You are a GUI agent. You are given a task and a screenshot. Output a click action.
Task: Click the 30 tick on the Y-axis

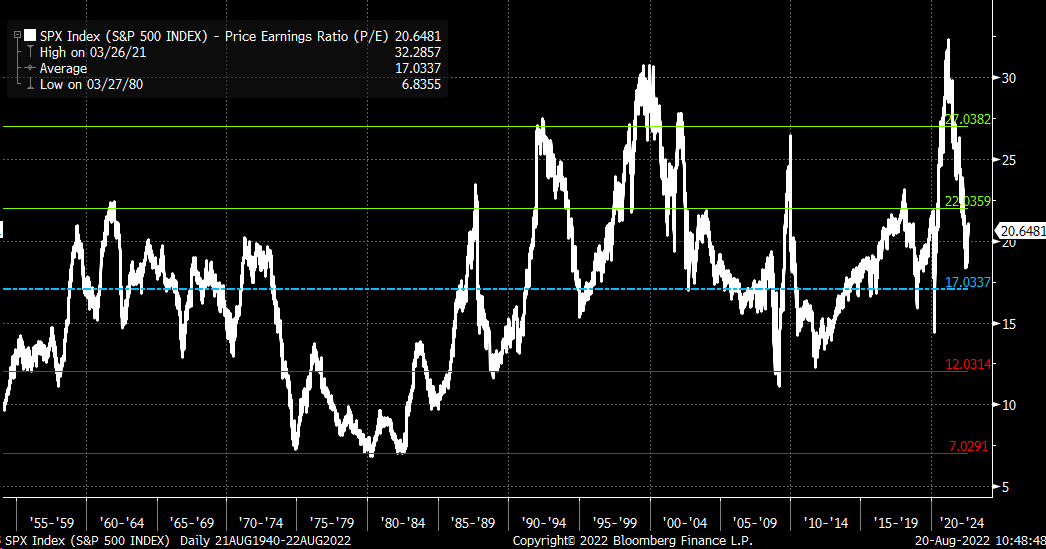pos(1009,78)
